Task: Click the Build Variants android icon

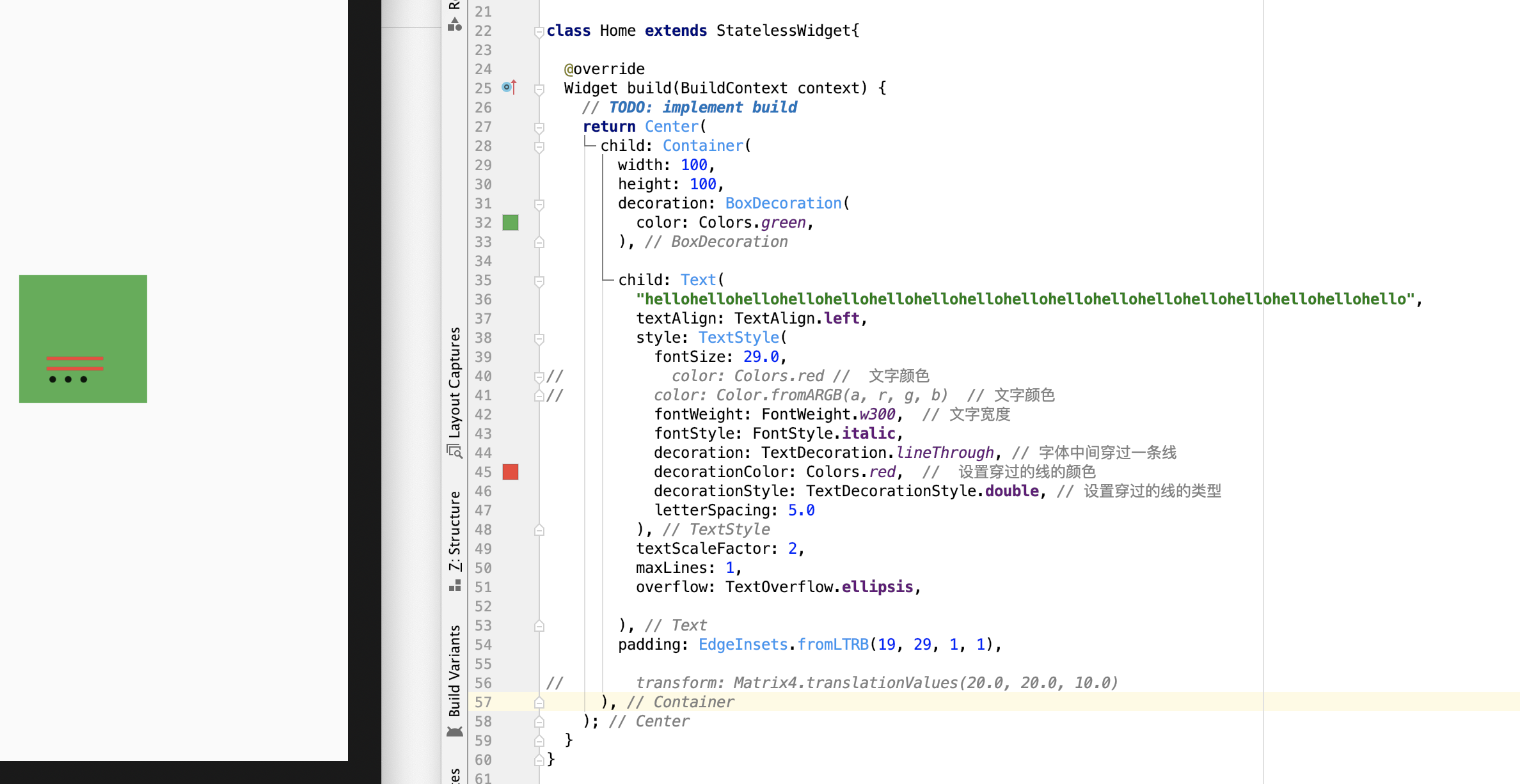Action: pyautogui.click(x=454, y=732)
